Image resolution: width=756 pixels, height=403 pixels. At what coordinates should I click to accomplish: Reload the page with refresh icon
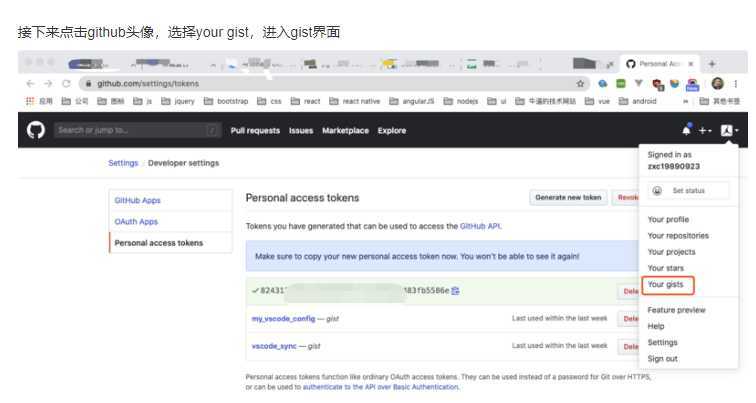[66, 83]
